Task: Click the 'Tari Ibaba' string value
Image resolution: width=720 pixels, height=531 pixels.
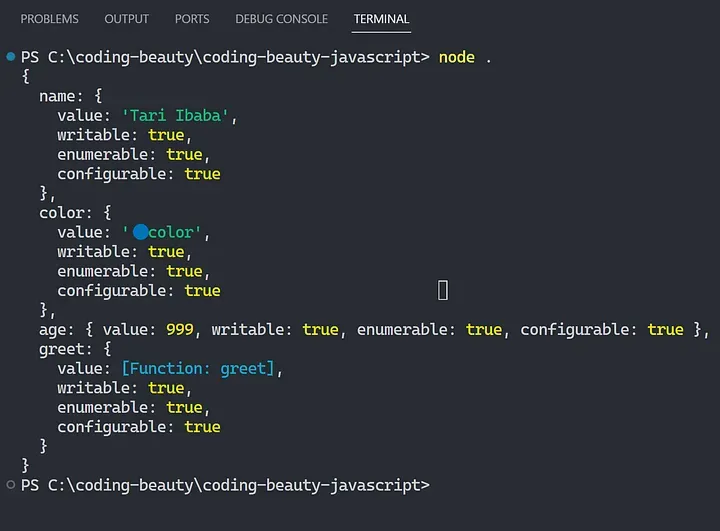Action: click(x=174, y=115)
